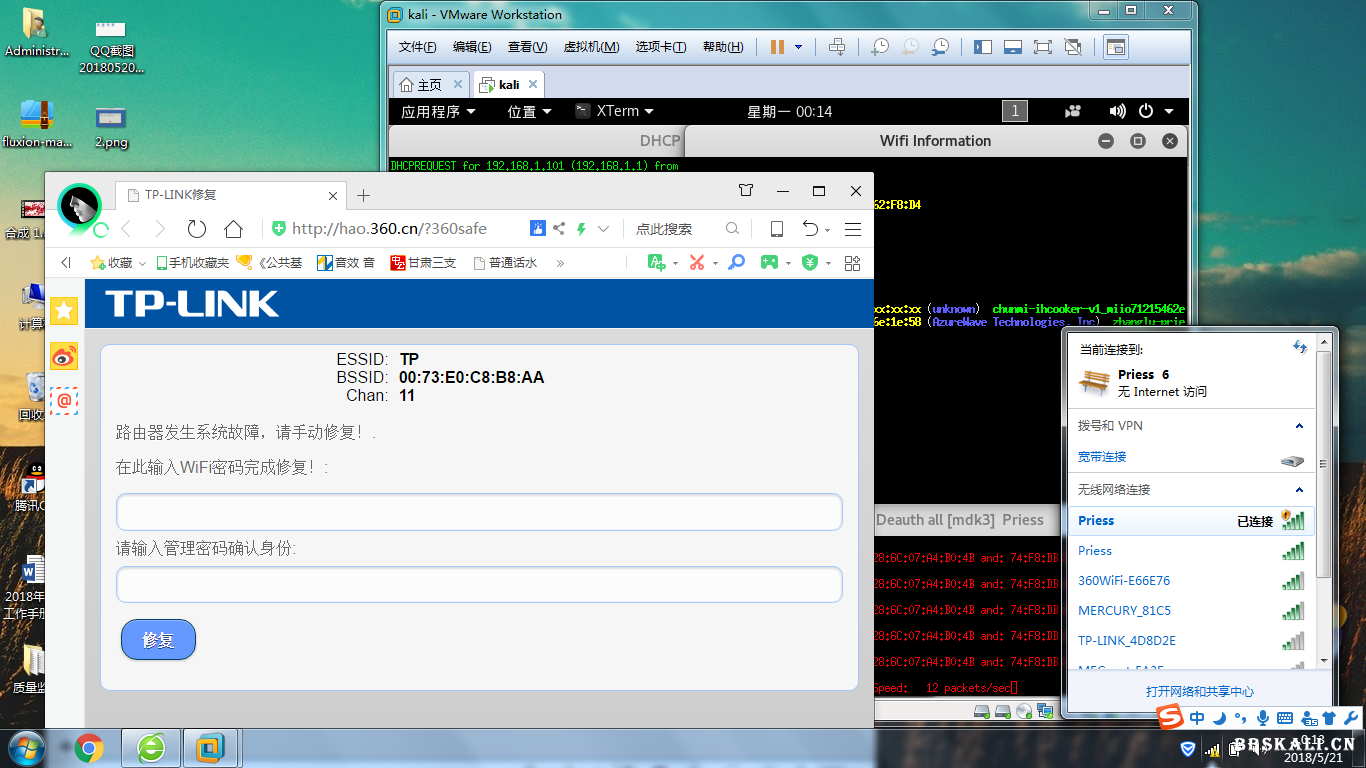This screenshot has height=768, width=1366.
Task: Click the Kali volume speaker icon
Action: click(x=1117, y=112)
